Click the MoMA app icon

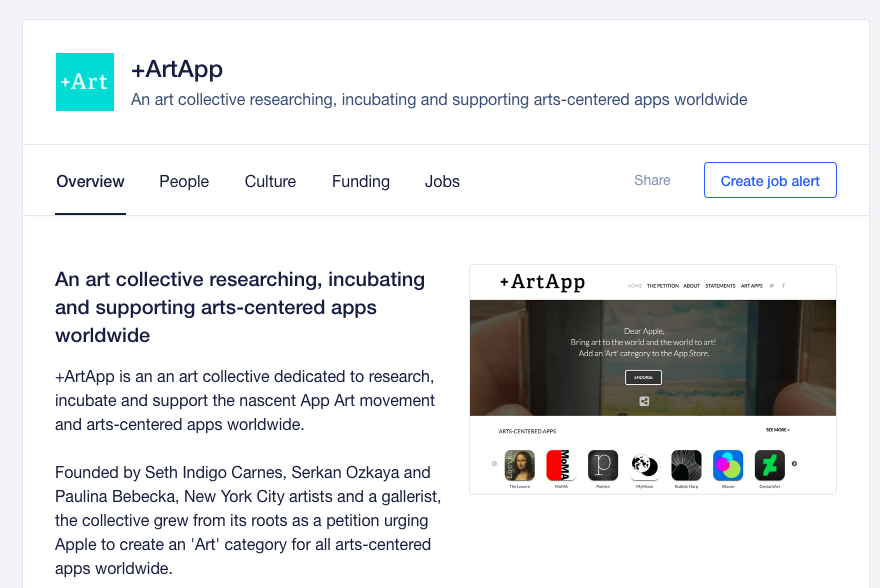coord(561,465)
